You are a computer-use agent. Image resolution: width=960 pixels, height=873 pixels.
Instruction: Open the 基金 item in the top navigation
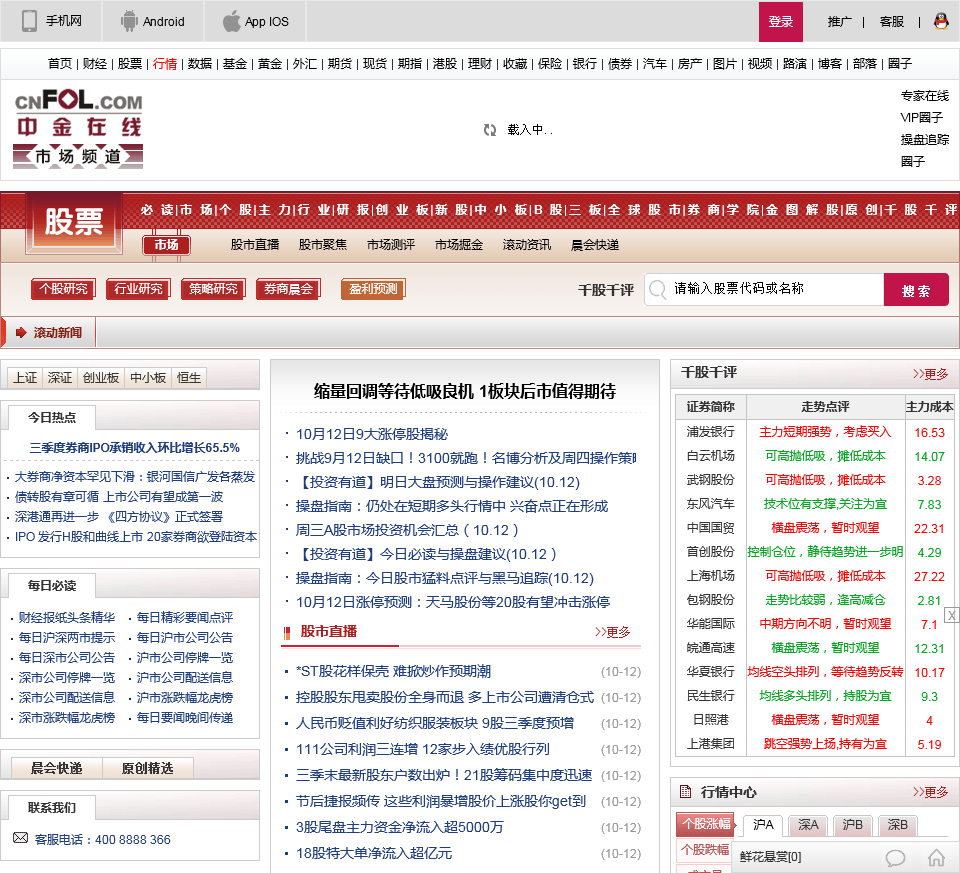[x=234, y=64]
